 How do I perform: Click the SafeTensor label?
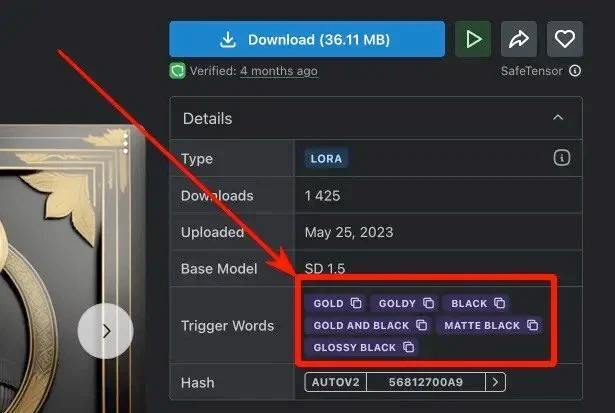click(532, 71)
